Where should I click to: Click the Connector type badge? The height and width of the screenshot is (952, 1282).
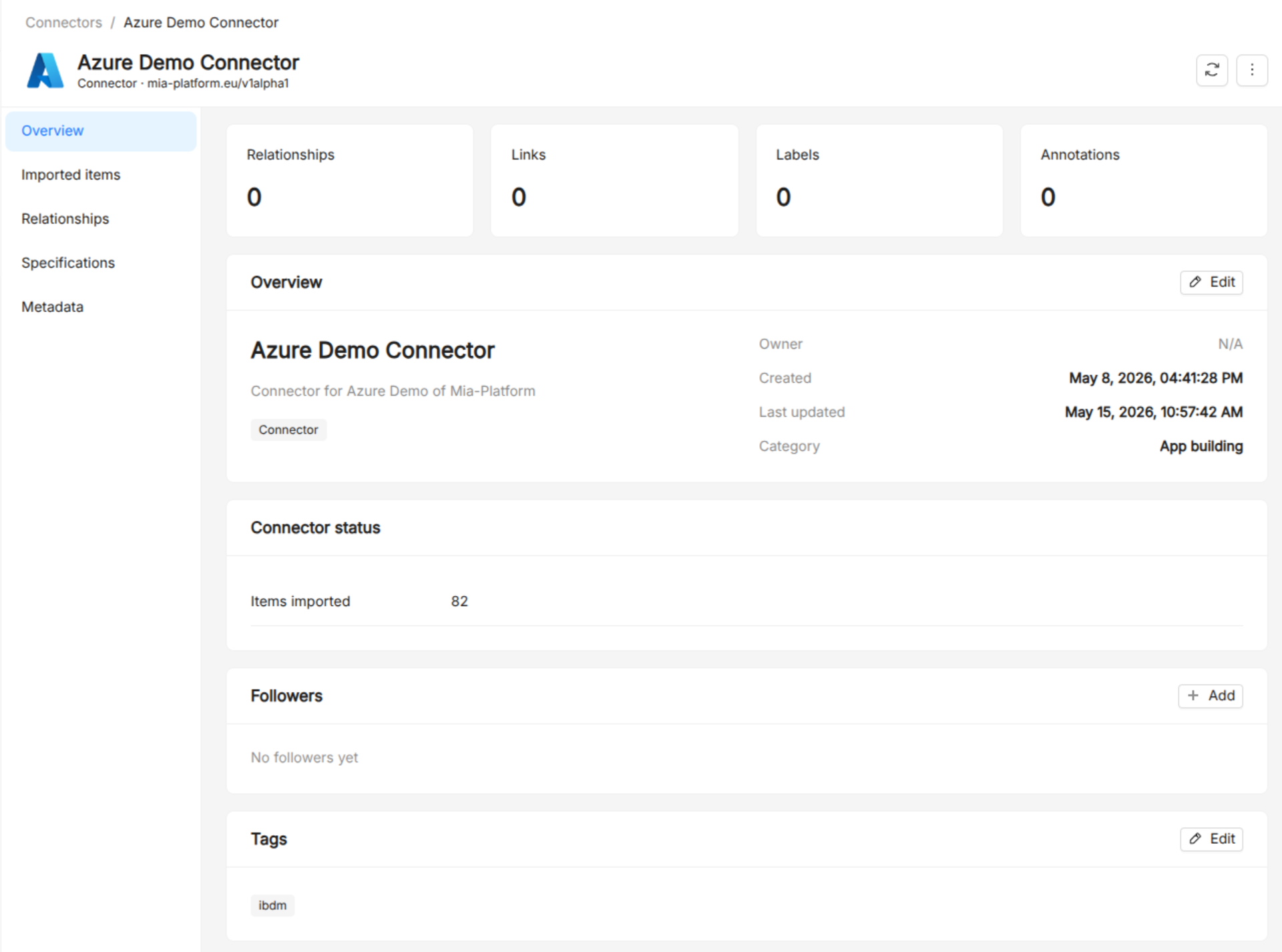pos(288,430)
